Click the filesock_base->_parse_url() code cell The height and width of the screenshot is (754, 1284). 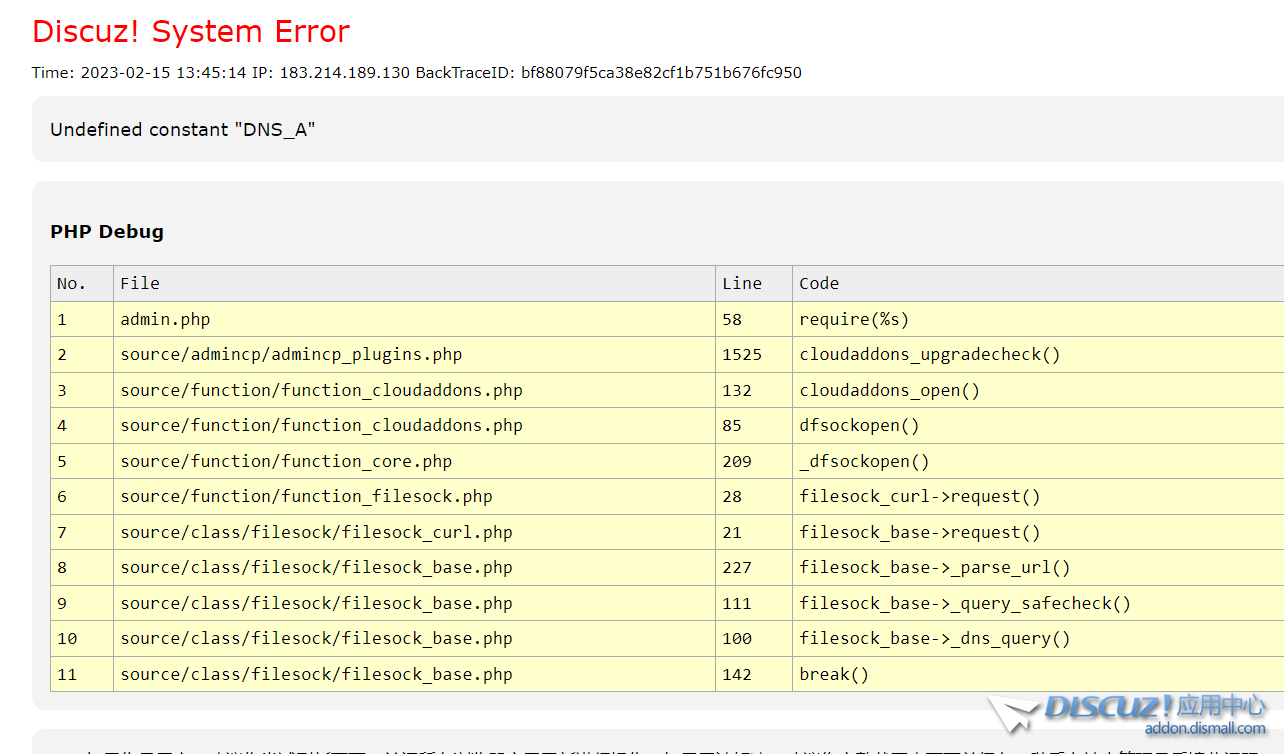click(935, 568)
